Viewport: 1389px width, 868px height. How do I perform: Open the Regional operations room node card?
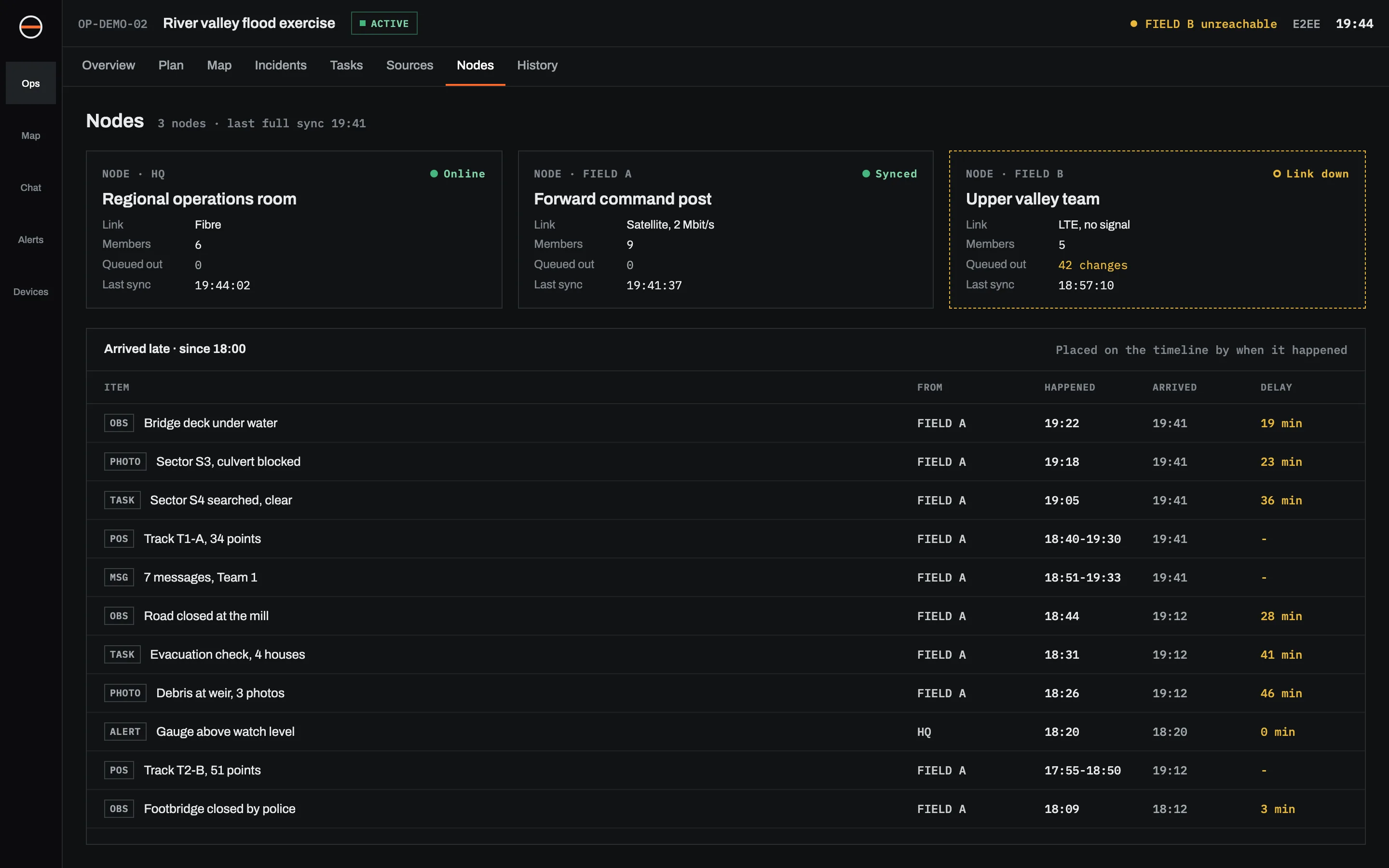point(294,230)
